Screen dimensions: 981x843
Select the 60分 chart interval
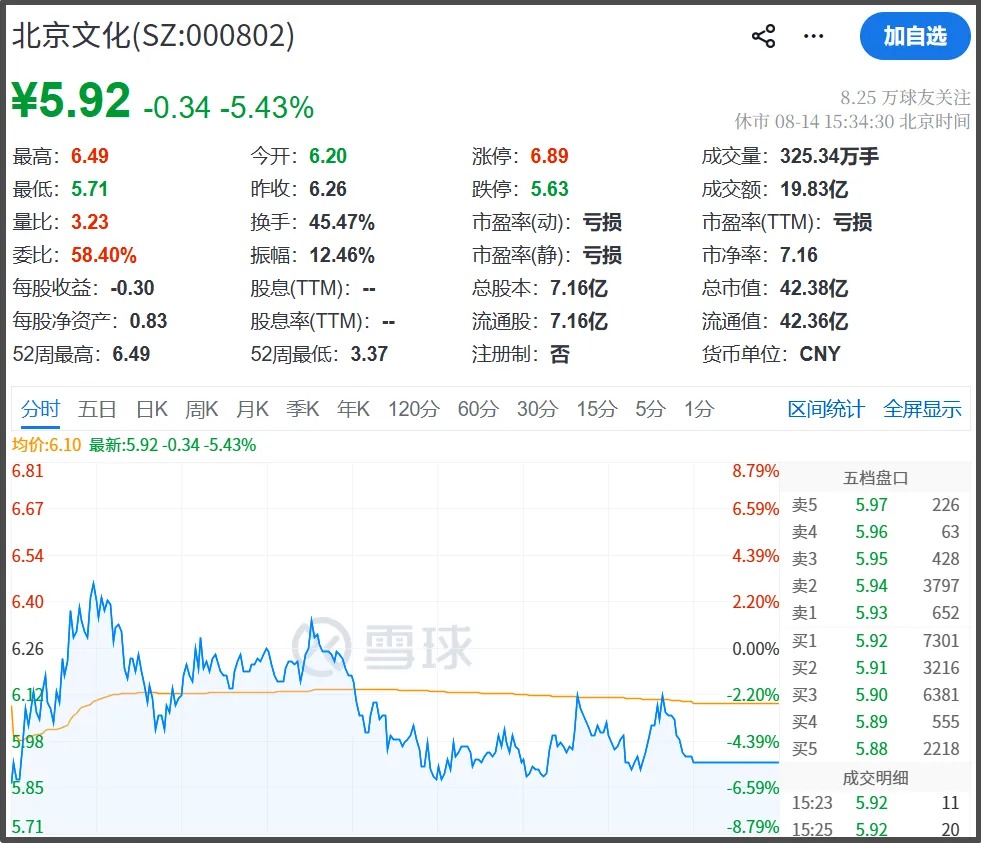(x=478, y=409)
